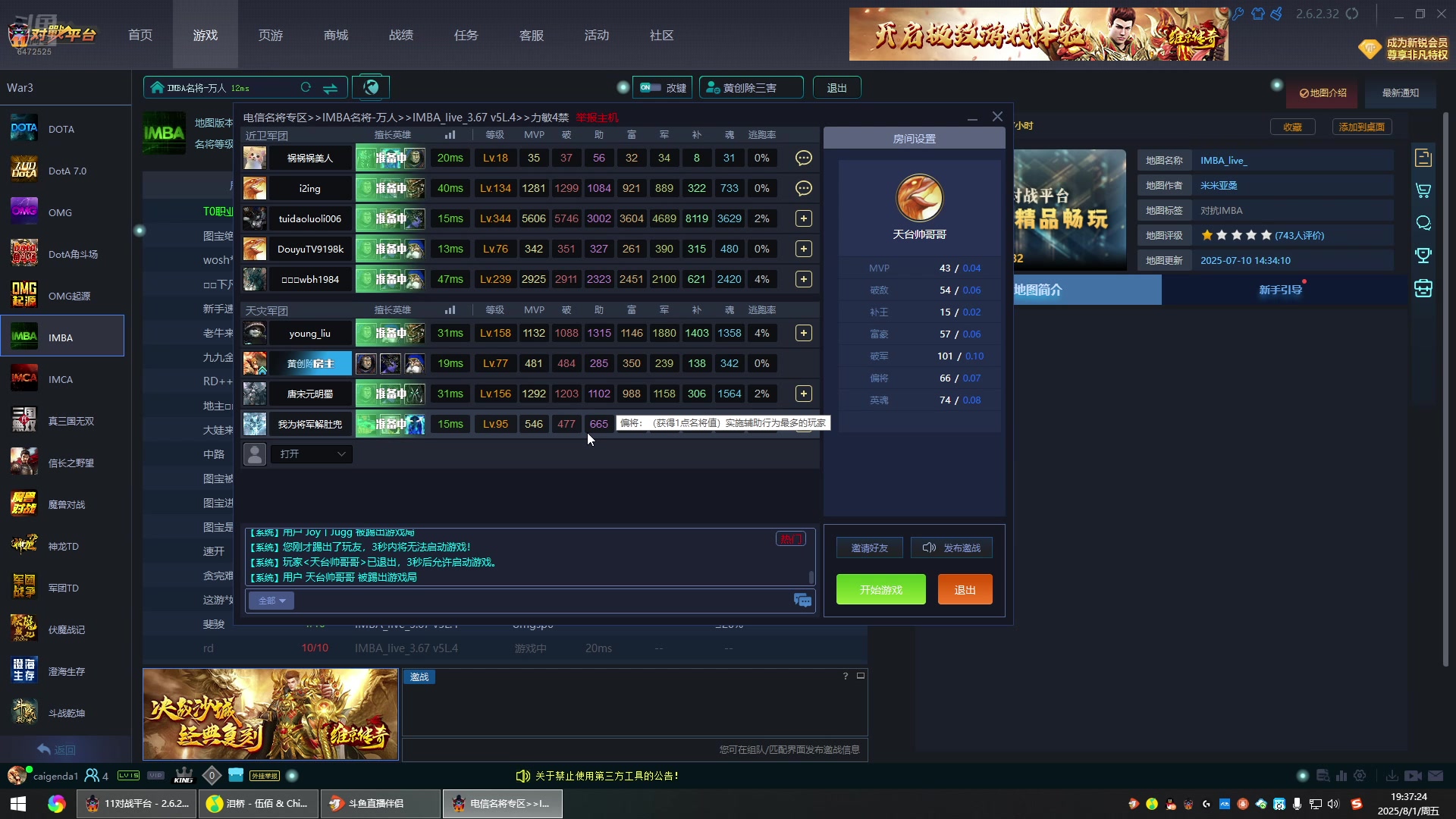Click the friends count icon showing 4

[96, 776]
